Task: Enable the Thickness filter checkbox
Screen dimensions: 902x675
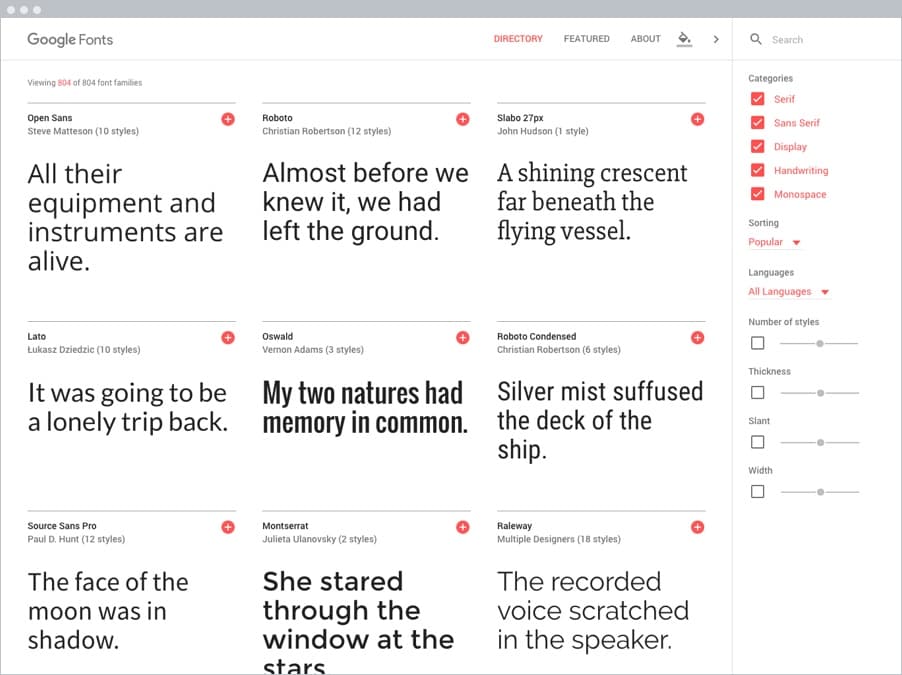Action: [x=758, y=392]
